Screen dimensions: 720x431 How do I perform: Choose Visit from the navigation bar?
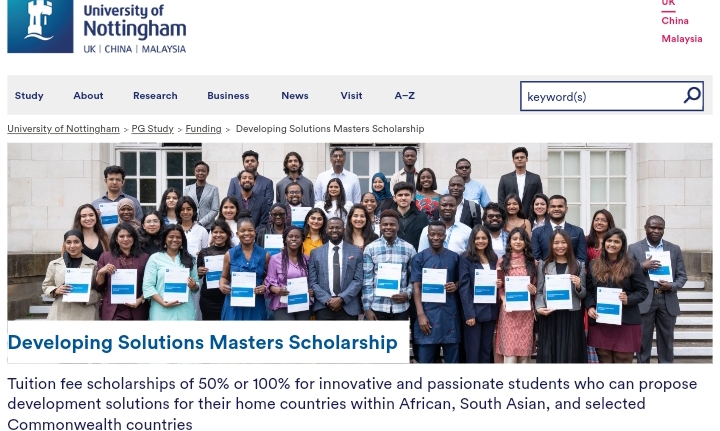(351, 96)
